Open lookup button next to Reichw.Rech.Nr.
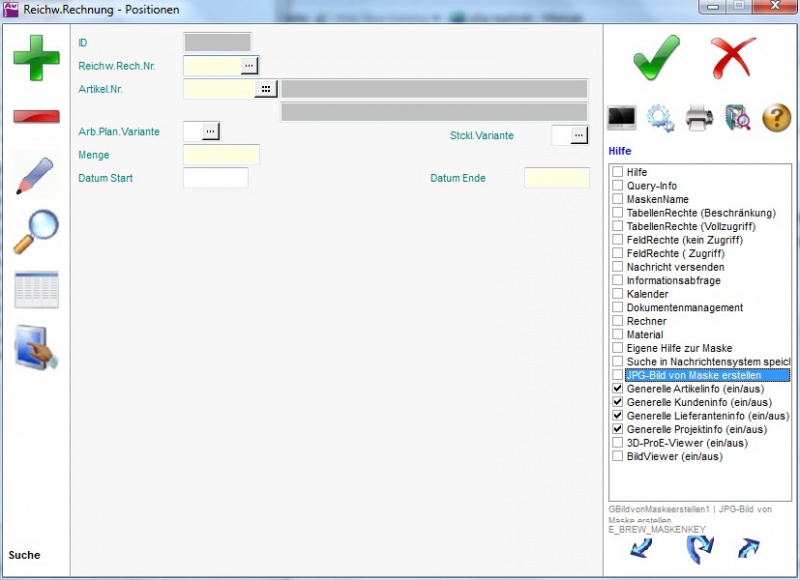 click(249, 65)
